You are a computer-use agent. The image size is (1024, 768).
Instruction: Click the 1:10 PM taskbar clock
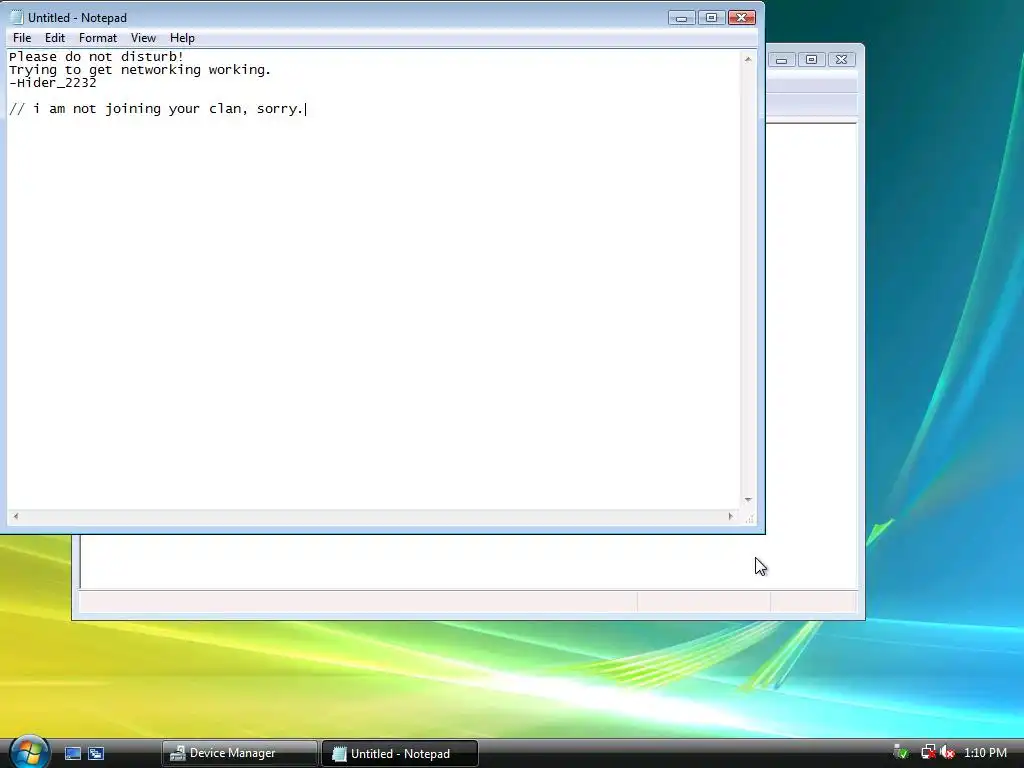[985, 752]
